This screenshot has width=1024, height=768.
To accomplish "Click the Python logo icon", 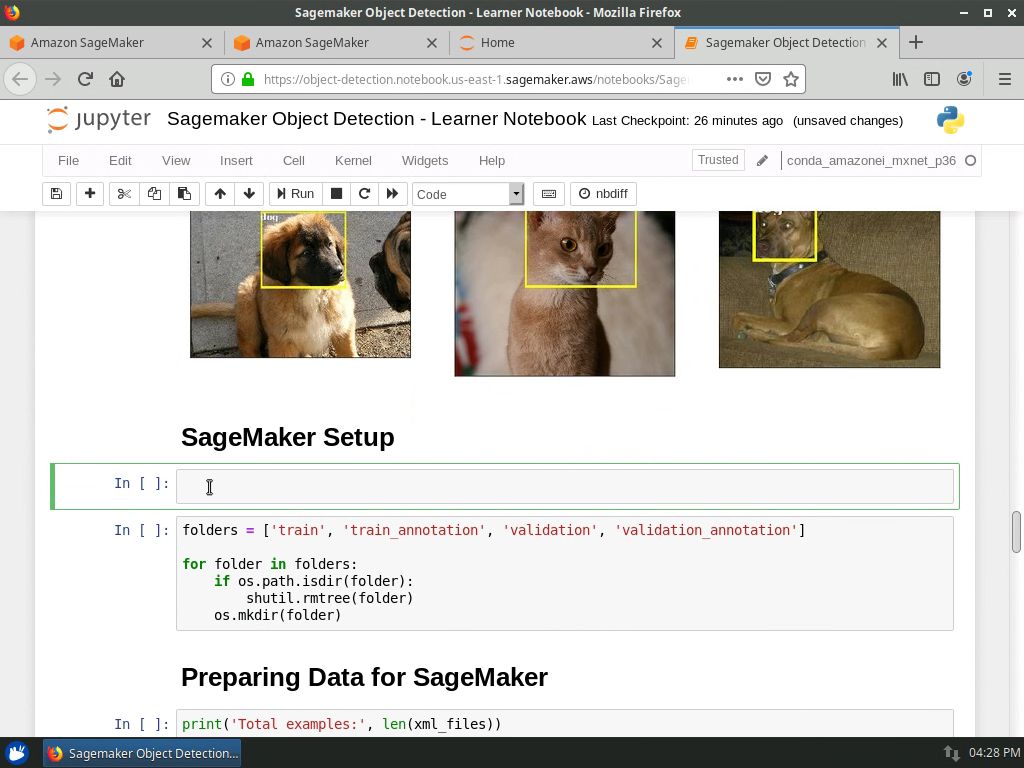I will [950, 120].
